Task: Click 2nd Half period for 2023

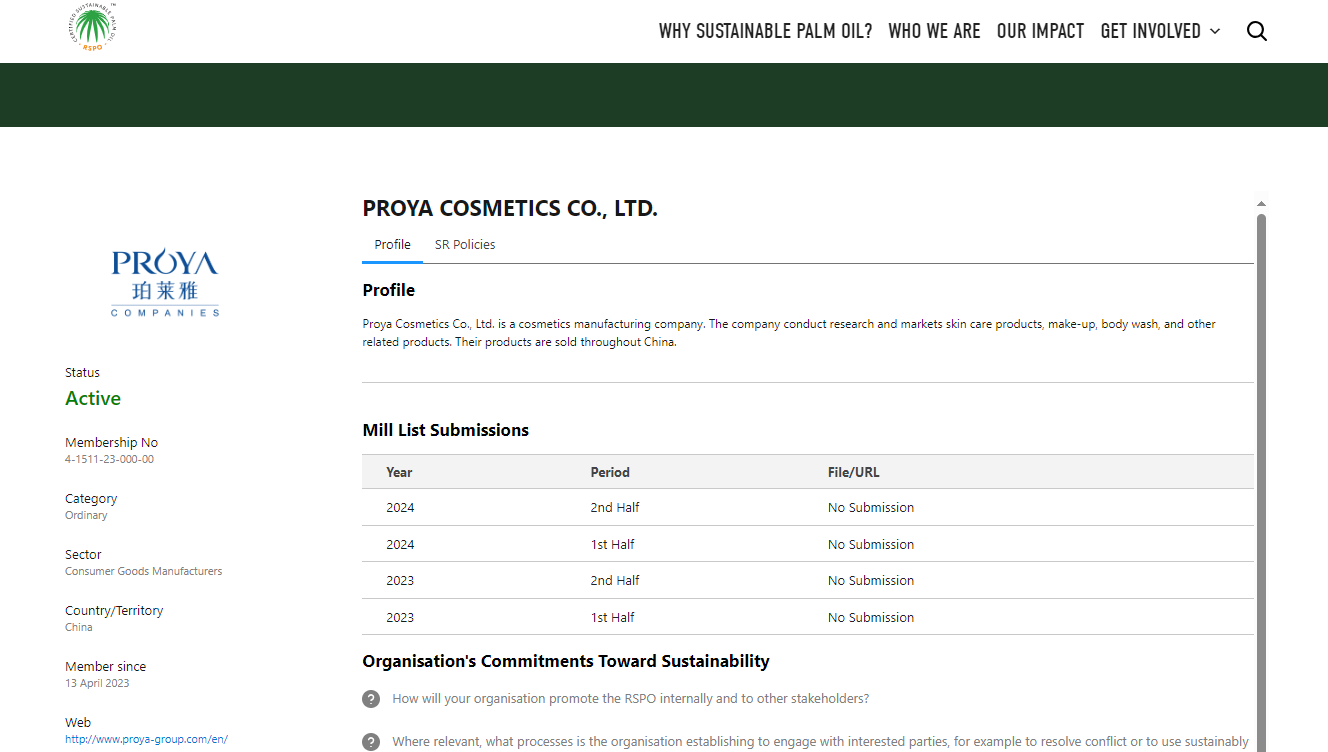Action: click(615, 581)
